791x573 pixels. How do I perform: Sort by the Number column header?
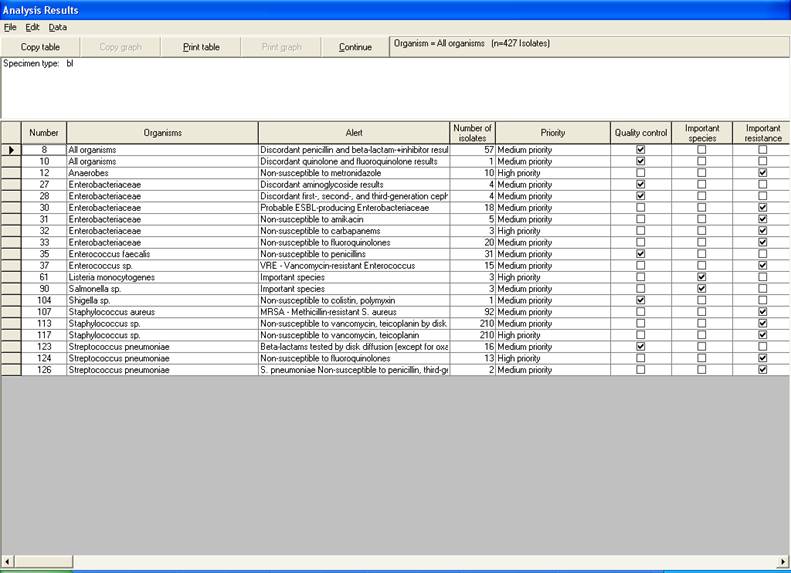click(44, 133)
